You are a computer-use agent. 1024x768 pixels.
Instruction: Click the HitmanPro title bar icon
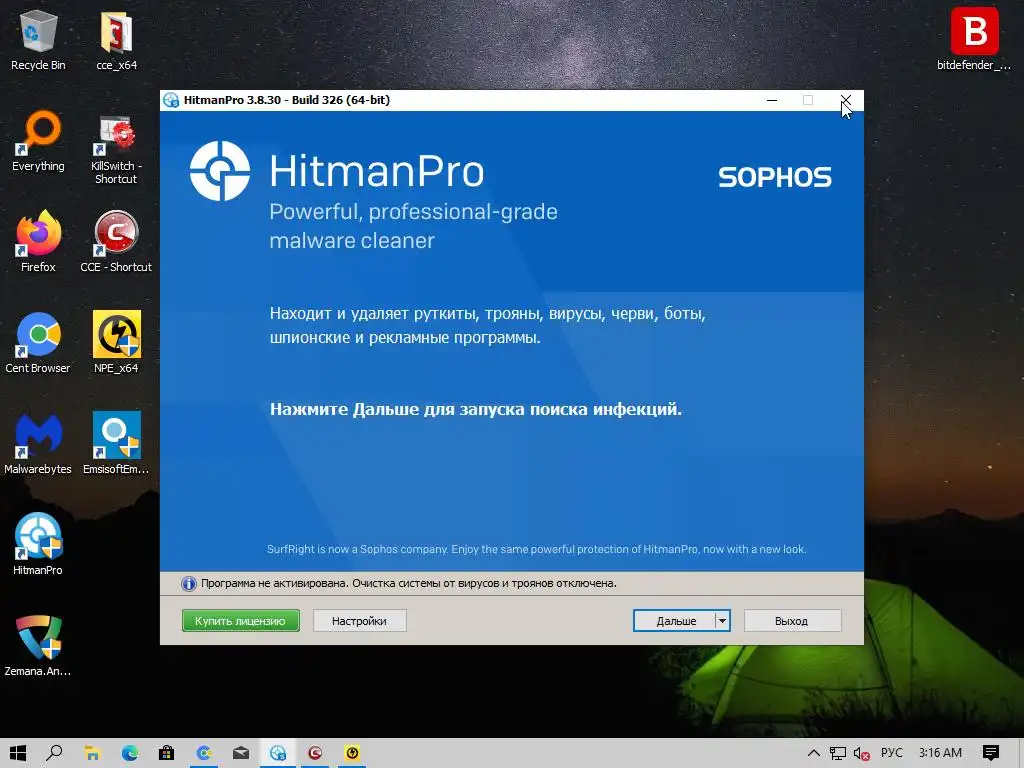tap(171, 100)
